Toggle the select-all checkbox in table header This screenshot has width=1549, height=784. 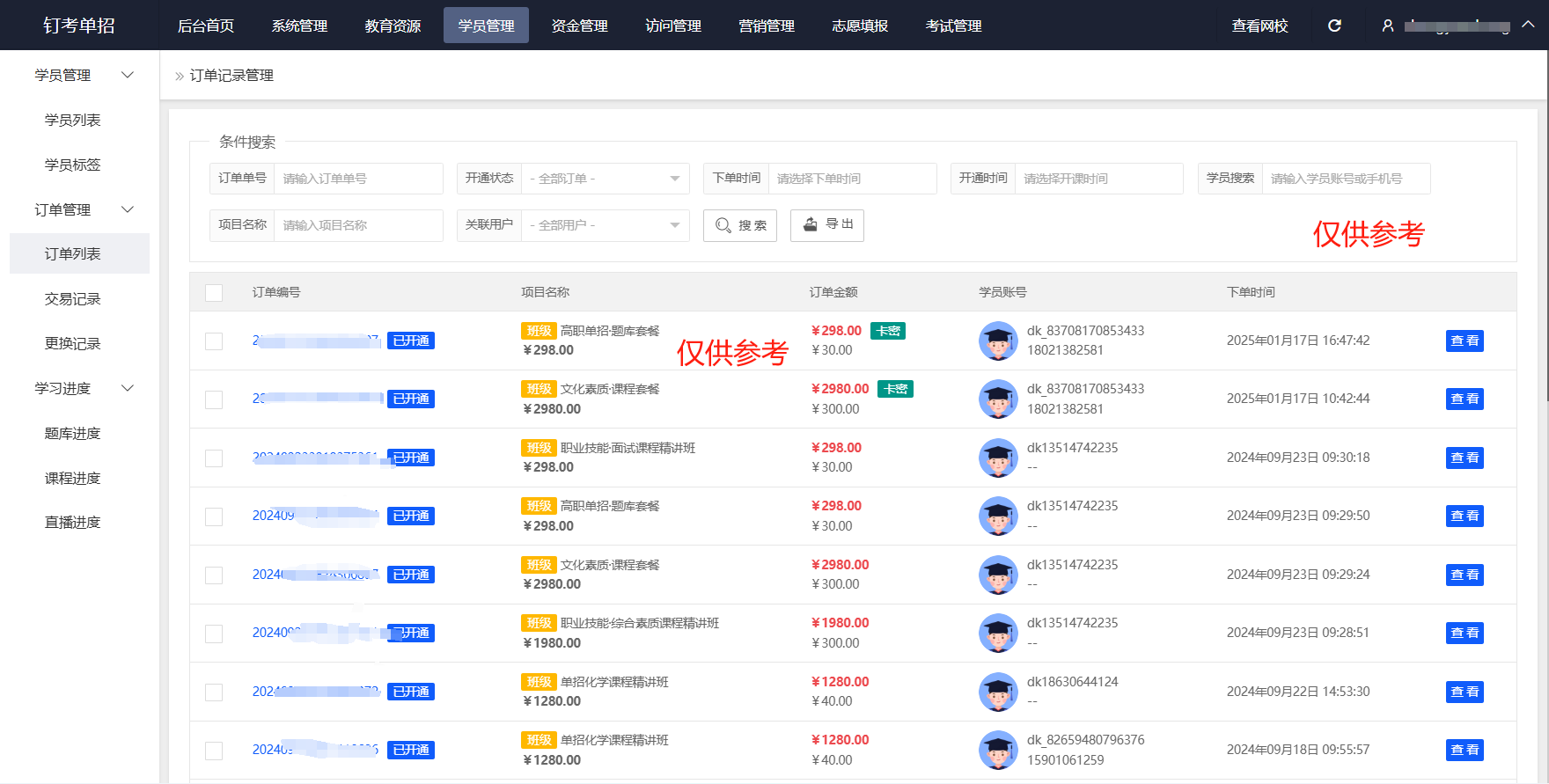click(x=214, y=292)
